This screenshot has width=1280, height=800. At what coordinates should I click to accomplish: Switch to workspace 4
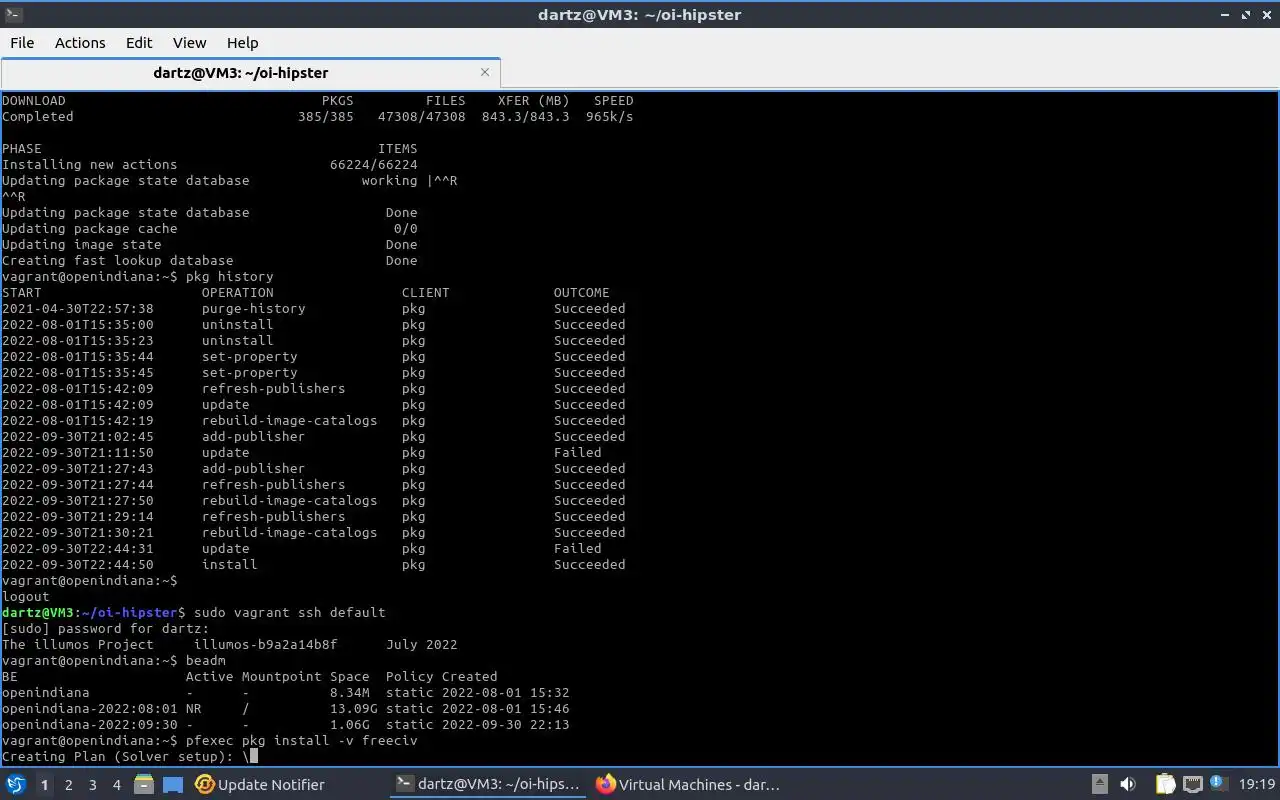[117, 785]
